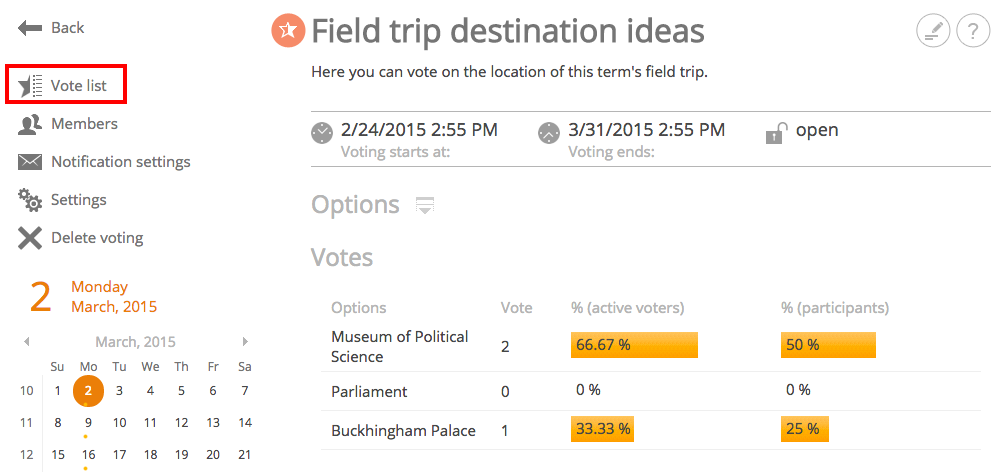Click the Settings gears icon
This screenshot has width=1002, height=472.
pos(29,200)
